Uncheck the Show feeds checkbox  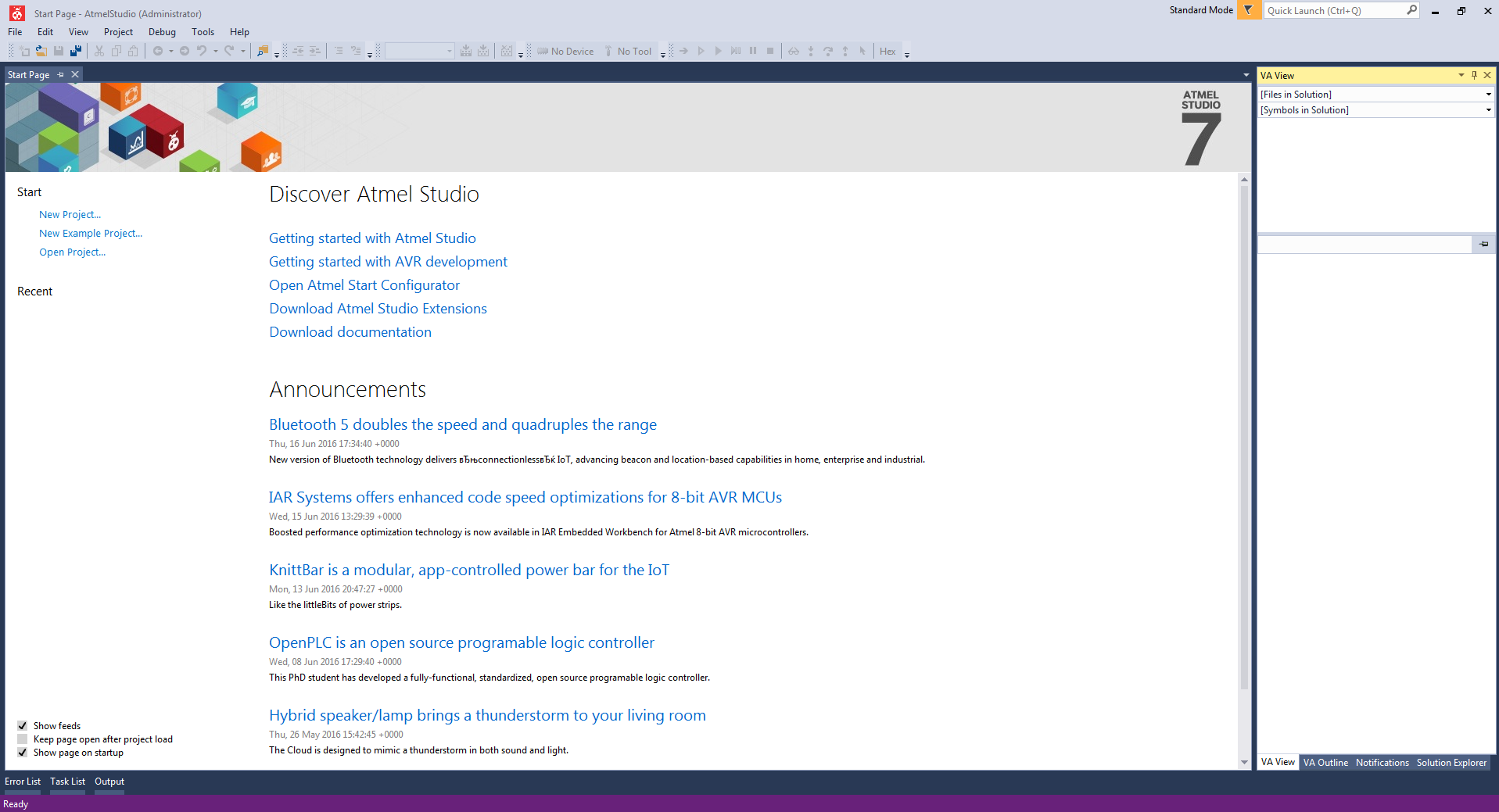(23, 725)
